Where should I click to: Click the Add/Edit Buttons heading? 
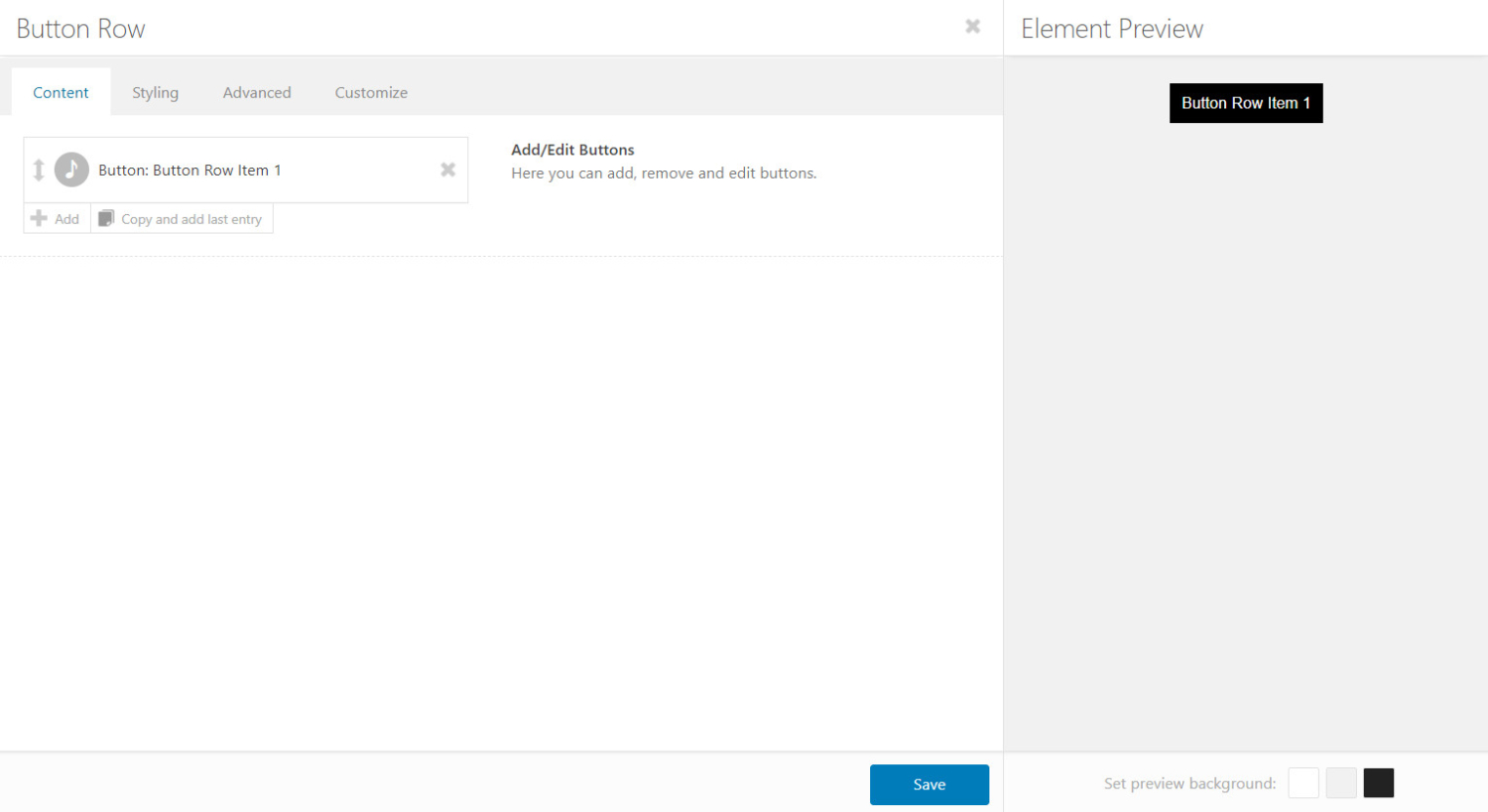(x=572, y=150)
